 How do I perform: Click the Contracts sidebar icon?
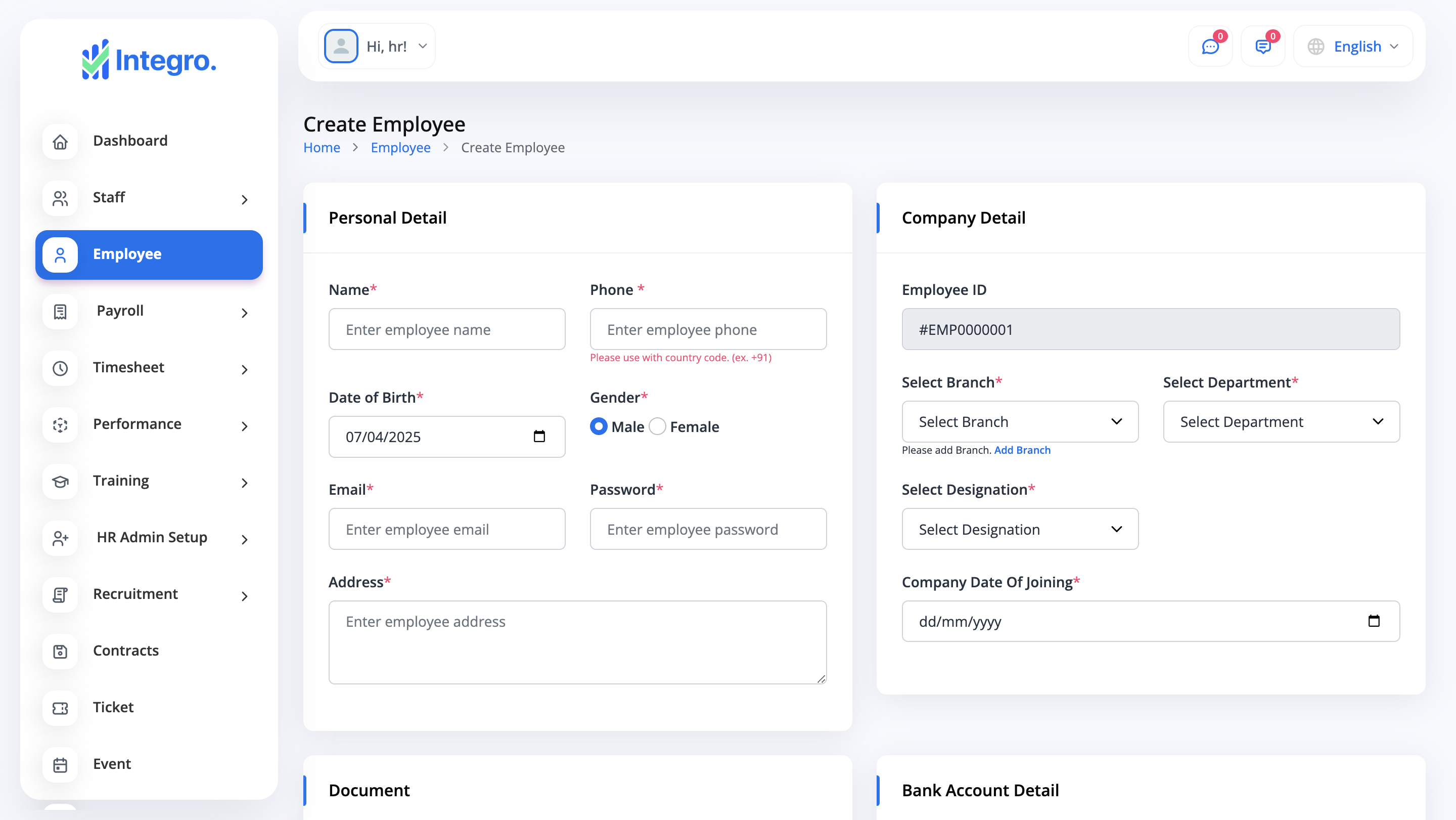coord(61,652)
